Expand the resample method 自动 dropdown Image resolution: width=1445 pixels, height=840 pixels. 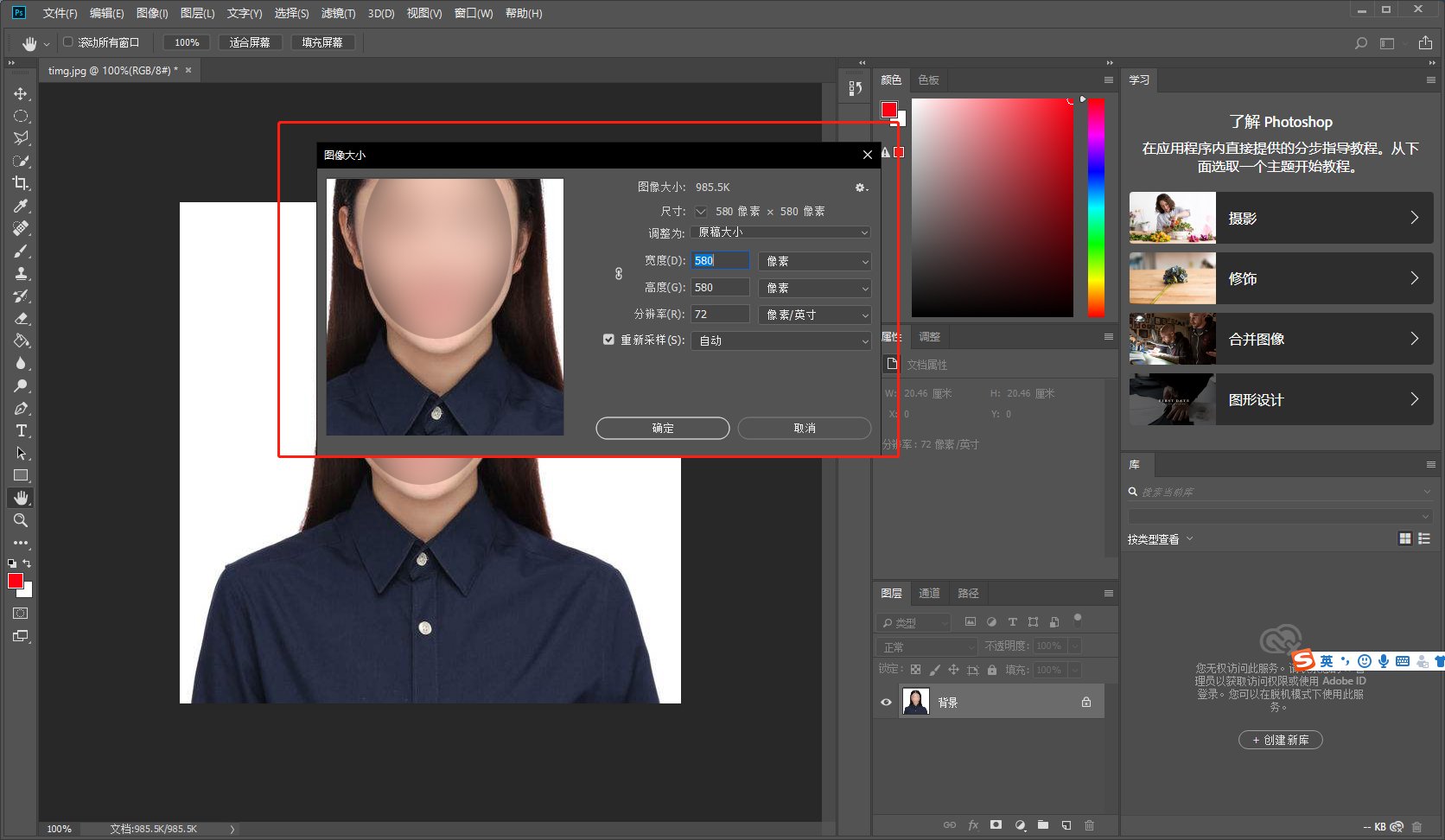tap(780, 340)
